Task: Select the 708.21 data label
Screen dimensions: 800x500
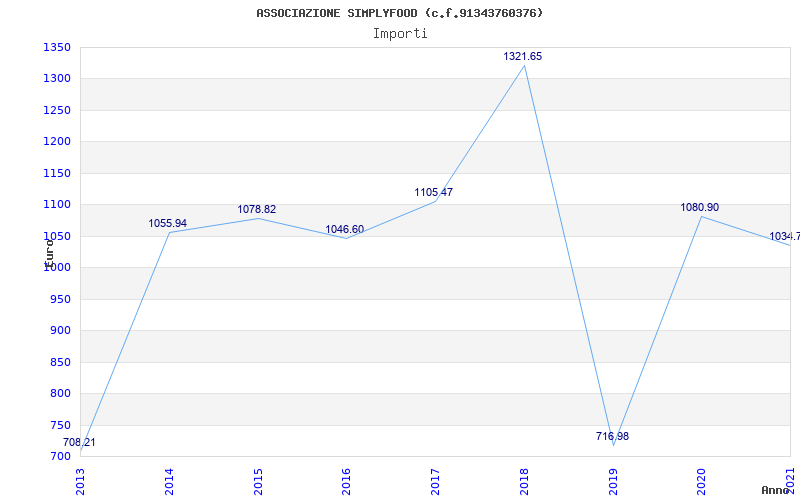Action: (79, 442)
